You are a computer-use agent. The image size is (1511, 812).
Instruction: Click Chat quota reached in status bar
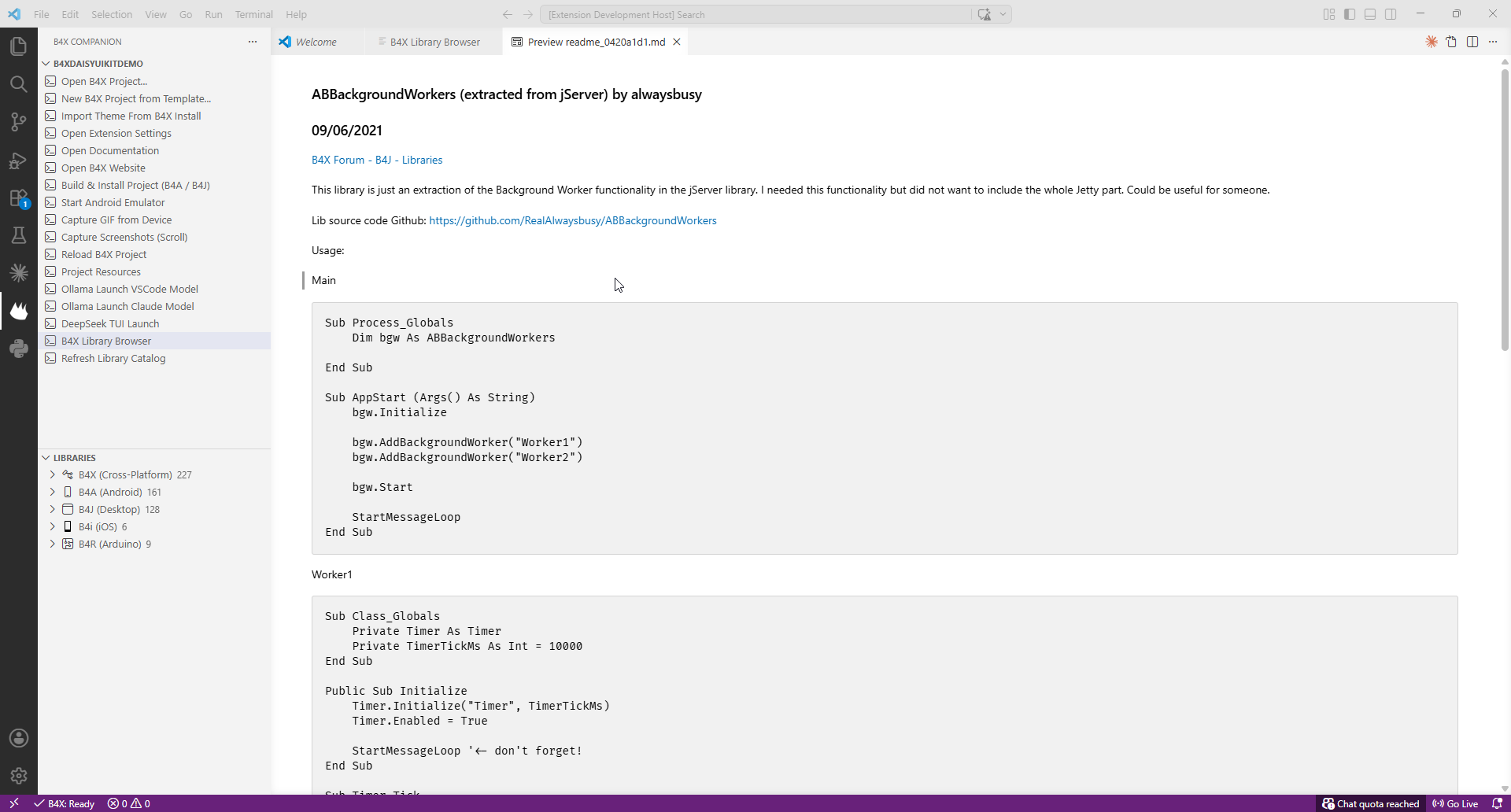point(1371,803)
